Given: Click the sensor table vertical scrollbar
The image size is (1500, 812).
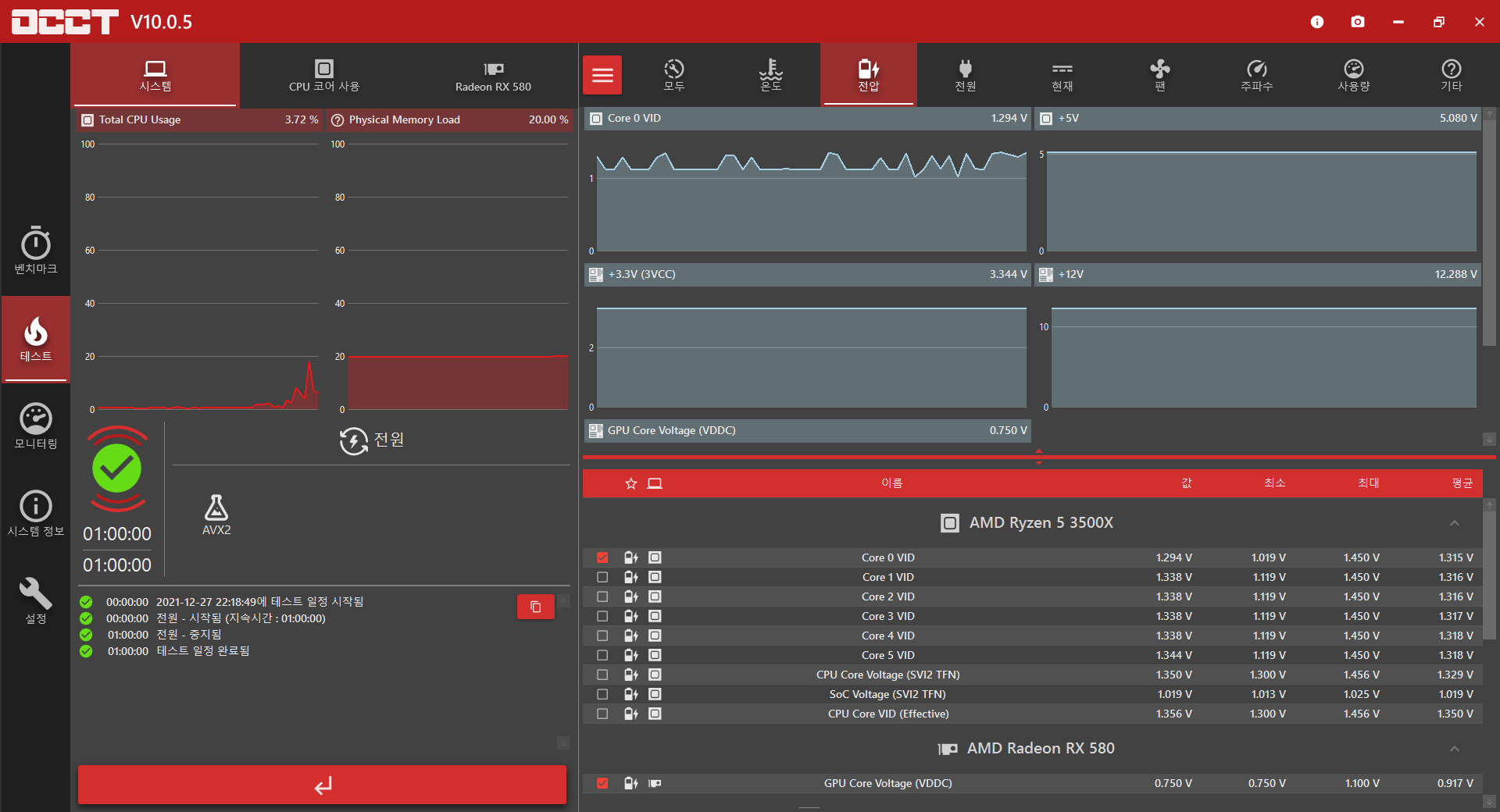Looking at the screenshot, I should point(1490,575).
